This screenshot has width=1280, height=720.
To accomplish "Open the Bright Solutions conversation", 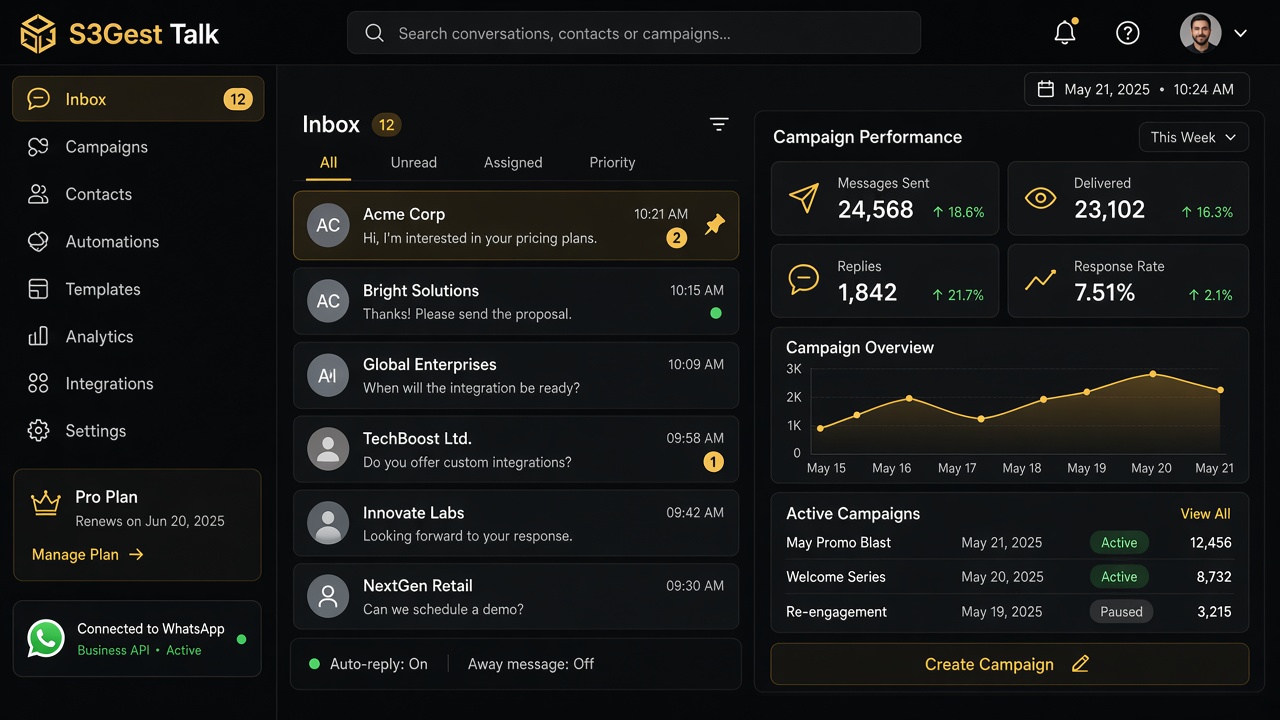I will (x=516, y=301).
